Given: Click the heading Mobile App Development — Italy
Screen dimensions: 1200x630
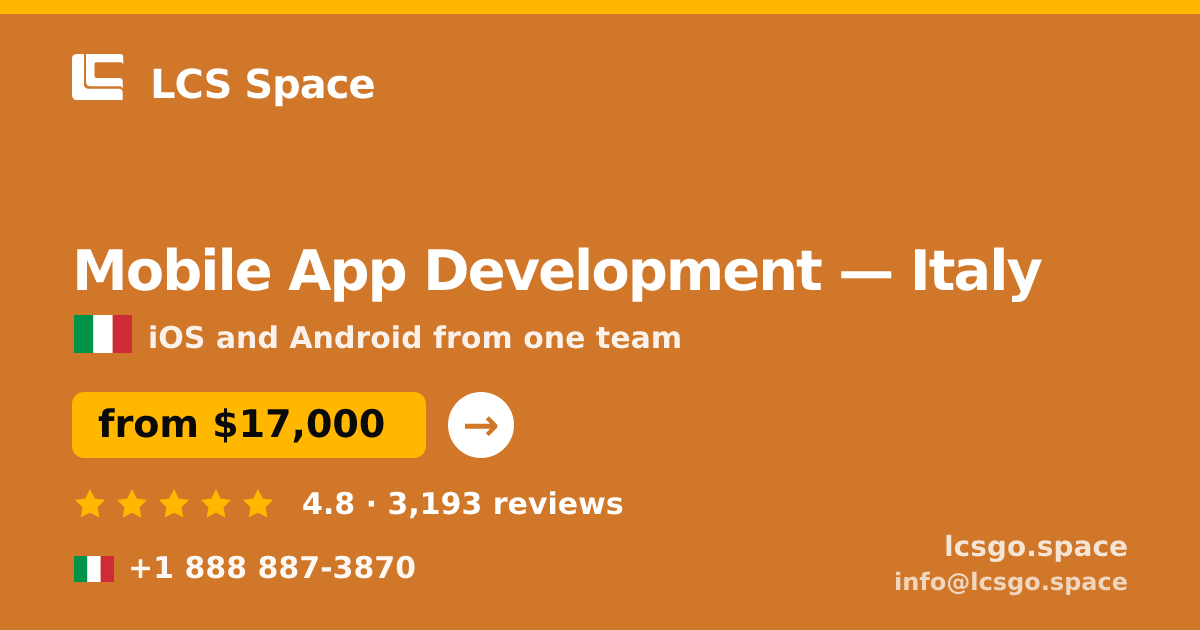Looking at the screenshot, I should coord(557,271).
